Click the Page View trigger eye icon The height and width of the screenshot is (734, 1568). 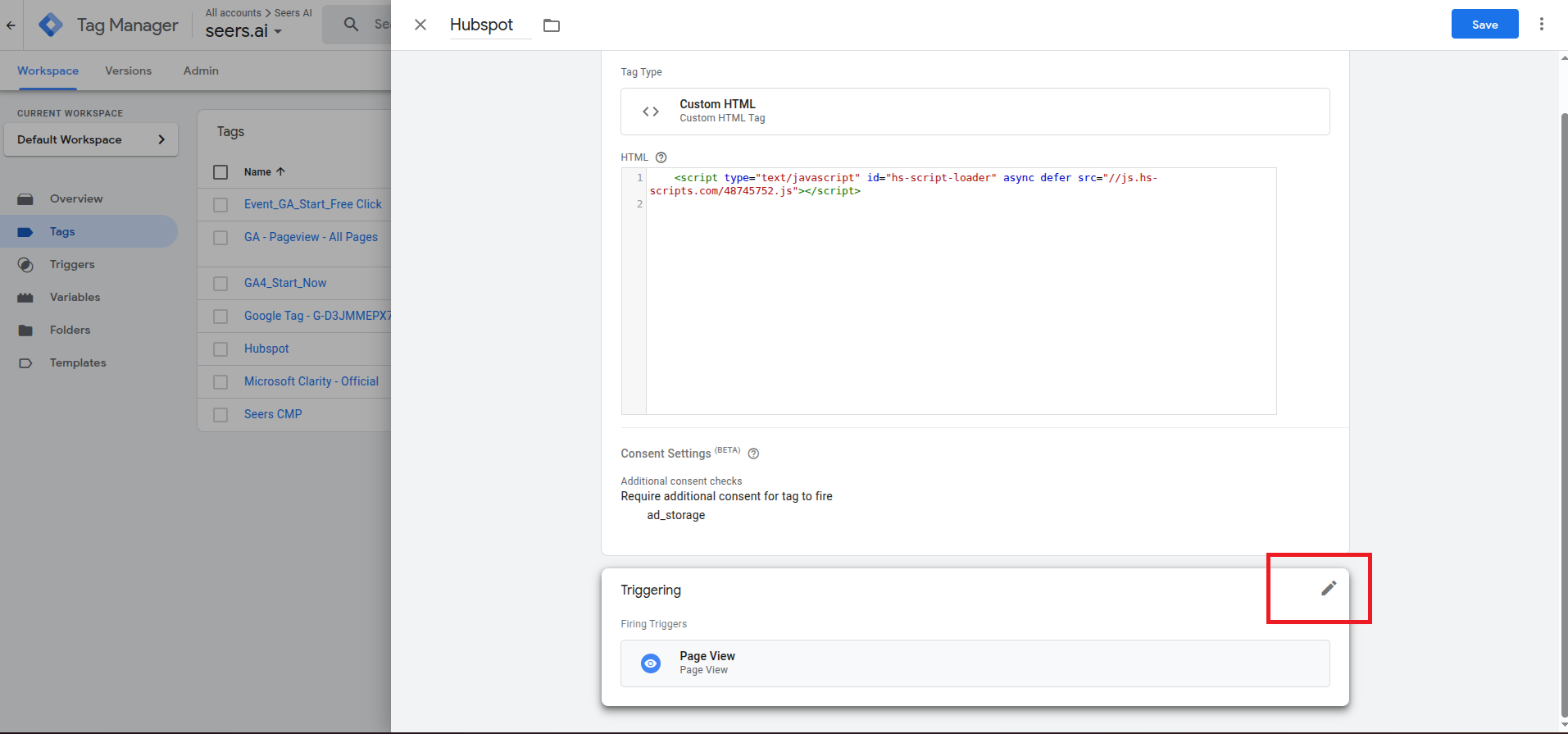pyautogui.click(x=651, y=663)
